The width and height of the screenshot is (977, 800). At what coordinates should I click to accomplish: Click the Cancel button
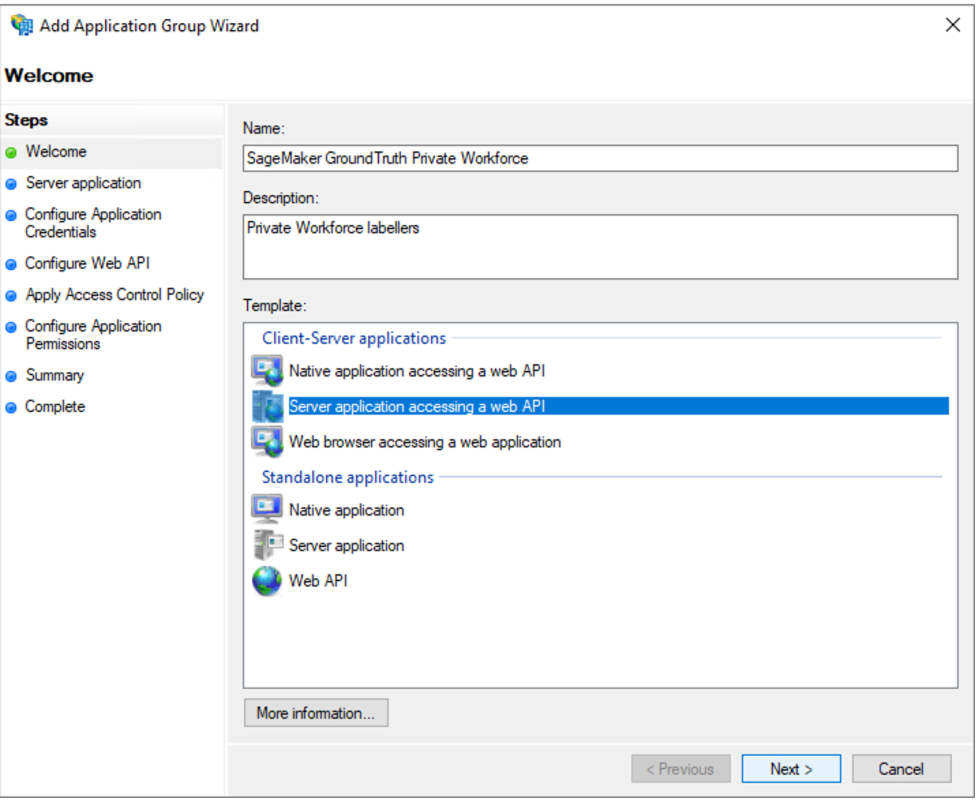coord(901,769)
